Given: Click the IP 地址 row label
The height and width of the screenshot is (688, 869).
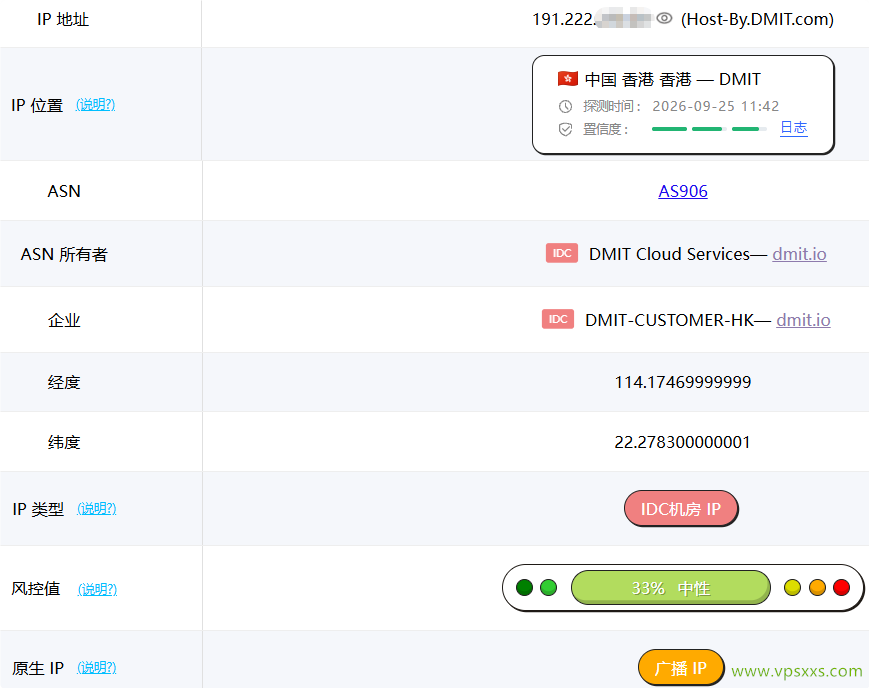Looking at the screenshot, I should pyautogui.click(x=63, y=19).
